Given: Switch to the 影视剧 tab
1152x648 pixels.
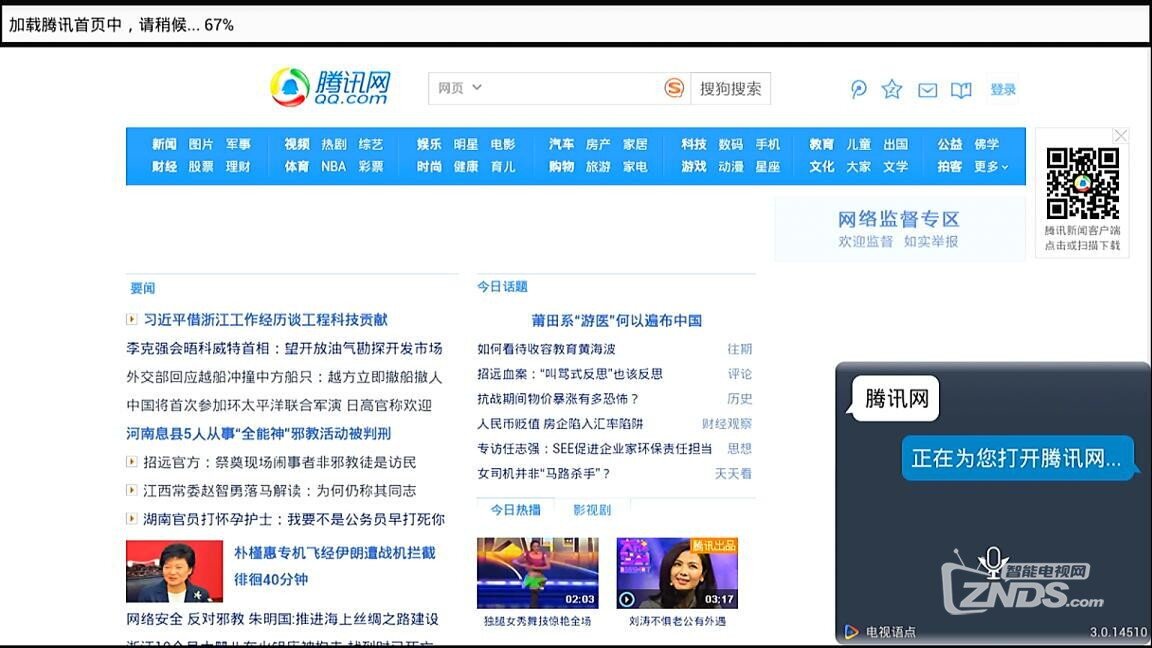Looking at the screenshot, I should click(592, 510).
